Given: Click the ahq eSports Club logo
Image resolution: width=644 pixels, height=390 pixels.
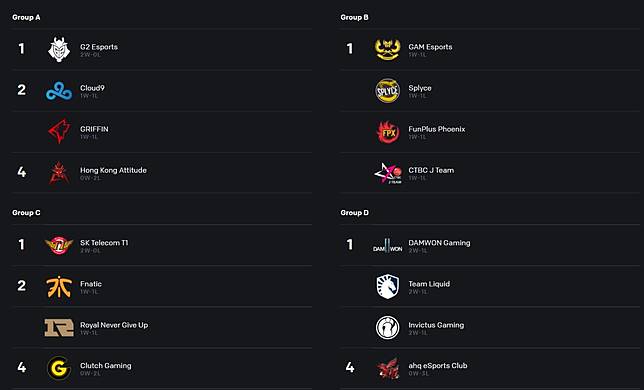Looking at the screenshot, I should (388, 368).
